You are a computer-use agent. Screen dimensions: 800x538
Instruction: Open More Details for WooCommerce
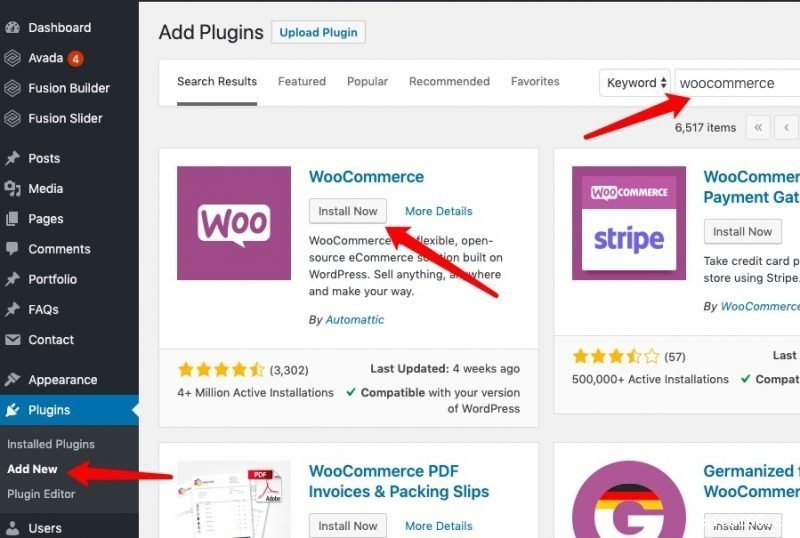(x=439, y=211)
